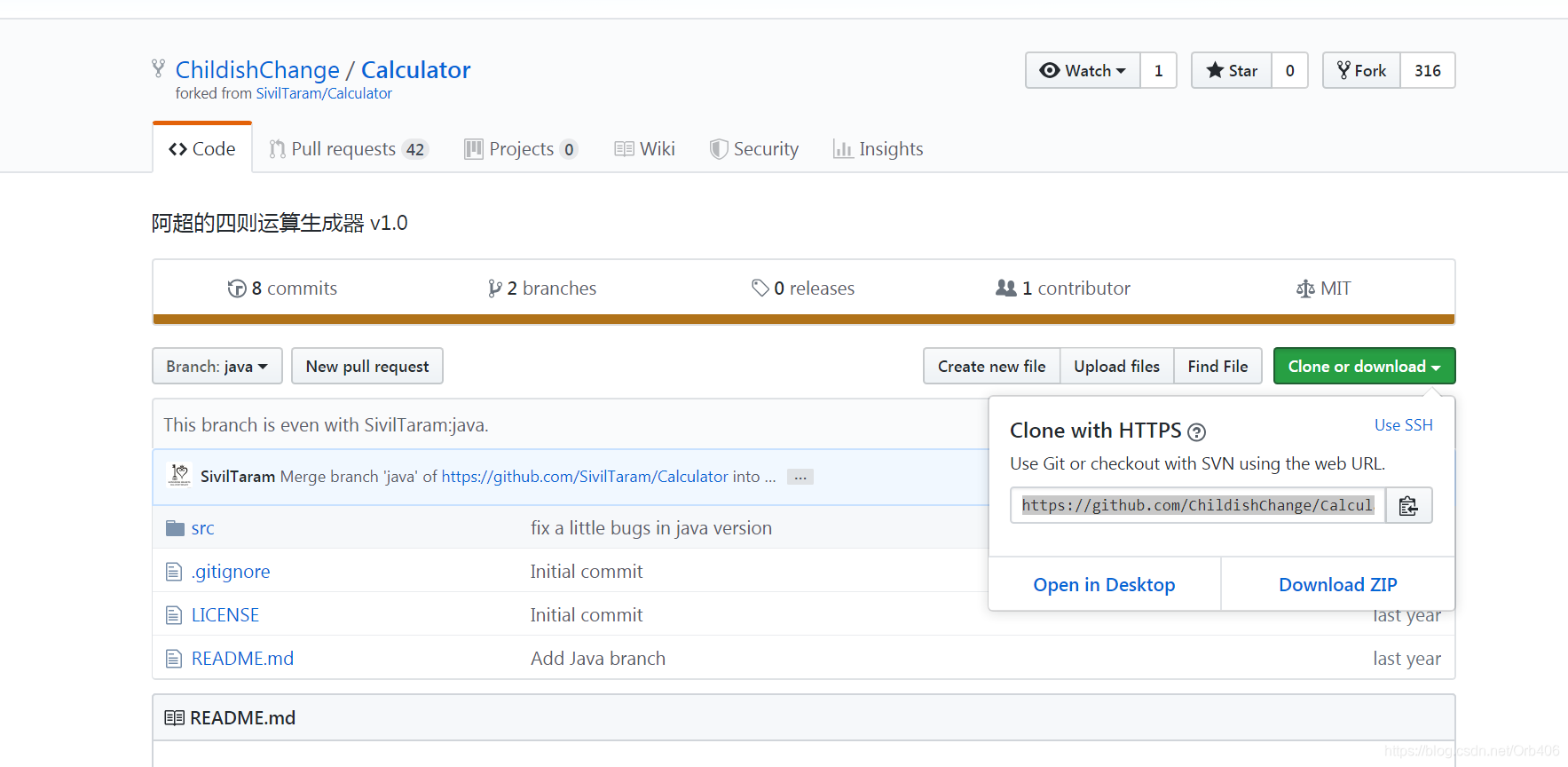View the 1 contributor page

click(1063, 289)
